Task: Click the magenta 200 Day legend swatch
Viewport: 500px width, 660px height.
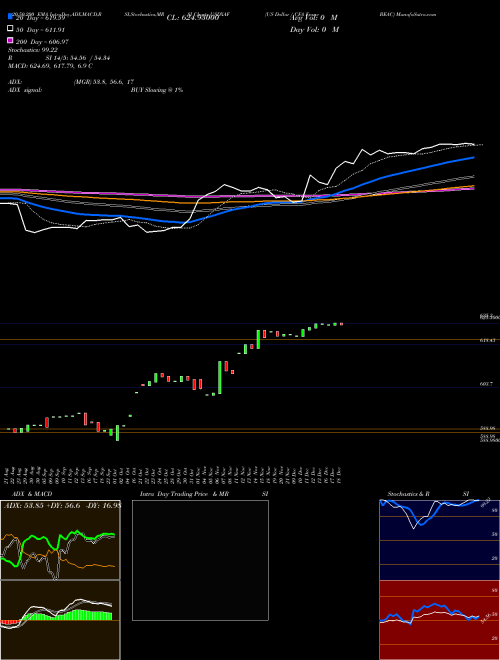Action: pos(10,40)
